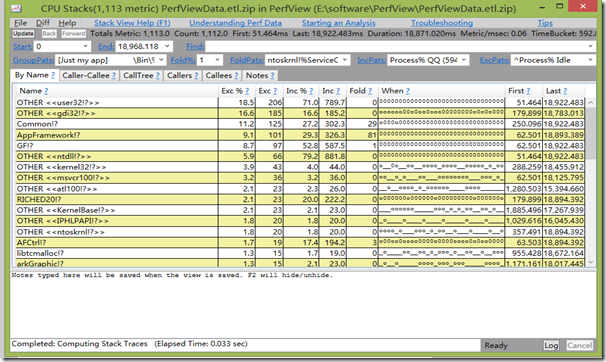Select the libtcmalloc!? row
The width and height of the screenshot is (606, 362).
click(x=300, y=253)
